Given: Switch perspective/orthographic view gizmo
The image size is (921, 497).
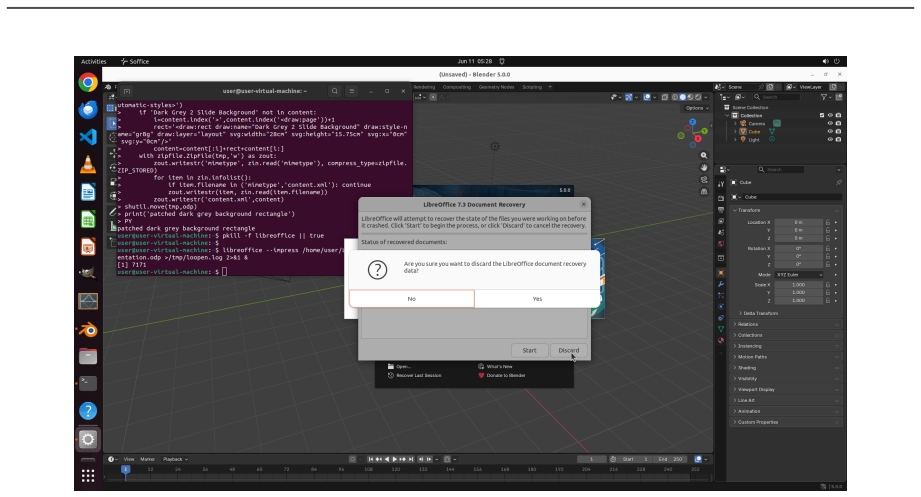Looking at the screenshot, I should point(704,192).
